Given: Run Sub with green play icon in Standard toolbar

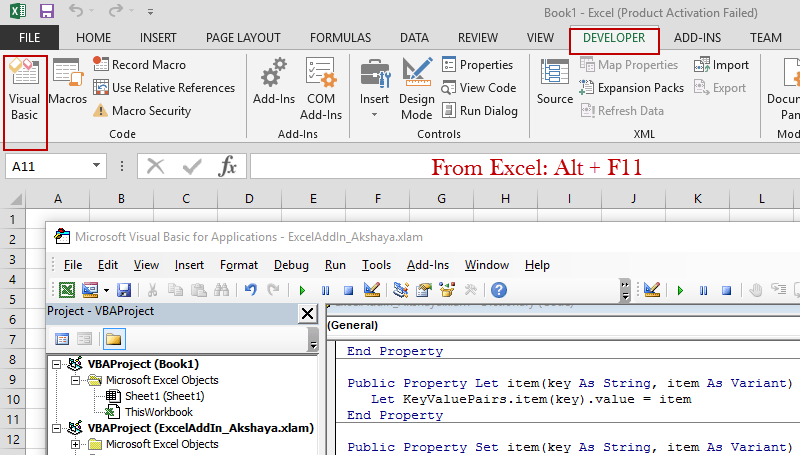Looking at the screenshot, I should pyautogui.click(x=302, y=291).
